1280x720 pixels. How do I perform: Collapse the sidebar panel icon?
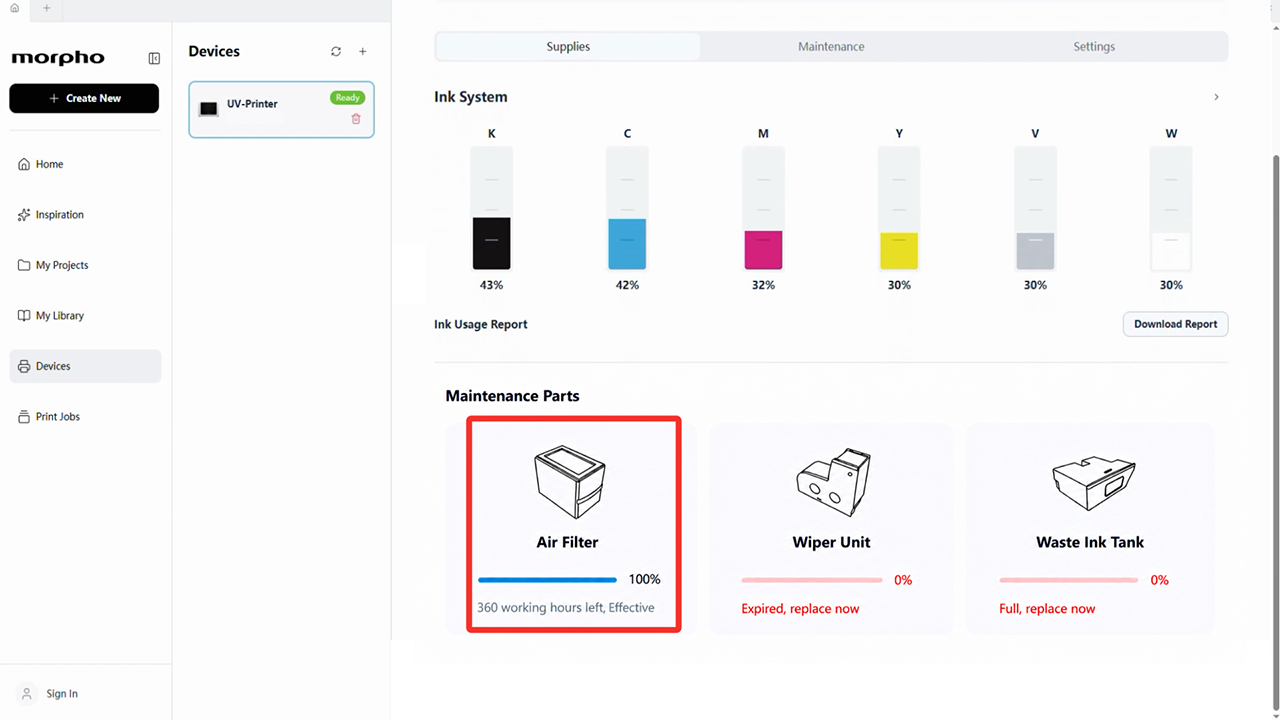point(154,59)
